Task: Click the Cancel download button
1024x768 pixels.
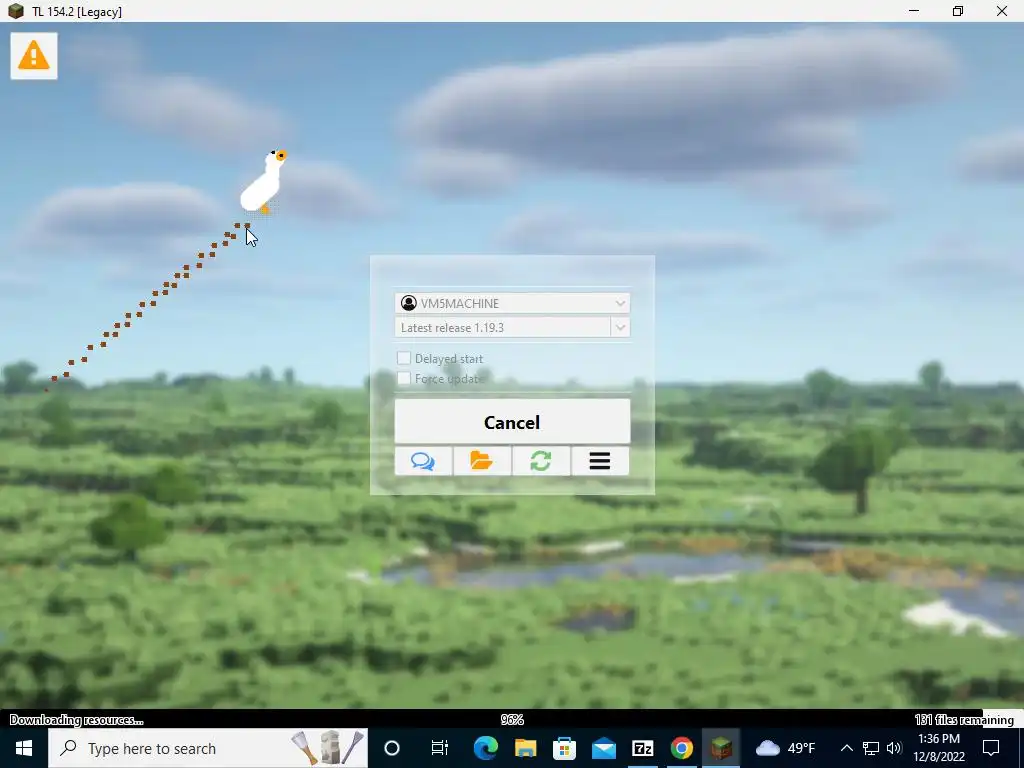Action: [x=512, y=422]
